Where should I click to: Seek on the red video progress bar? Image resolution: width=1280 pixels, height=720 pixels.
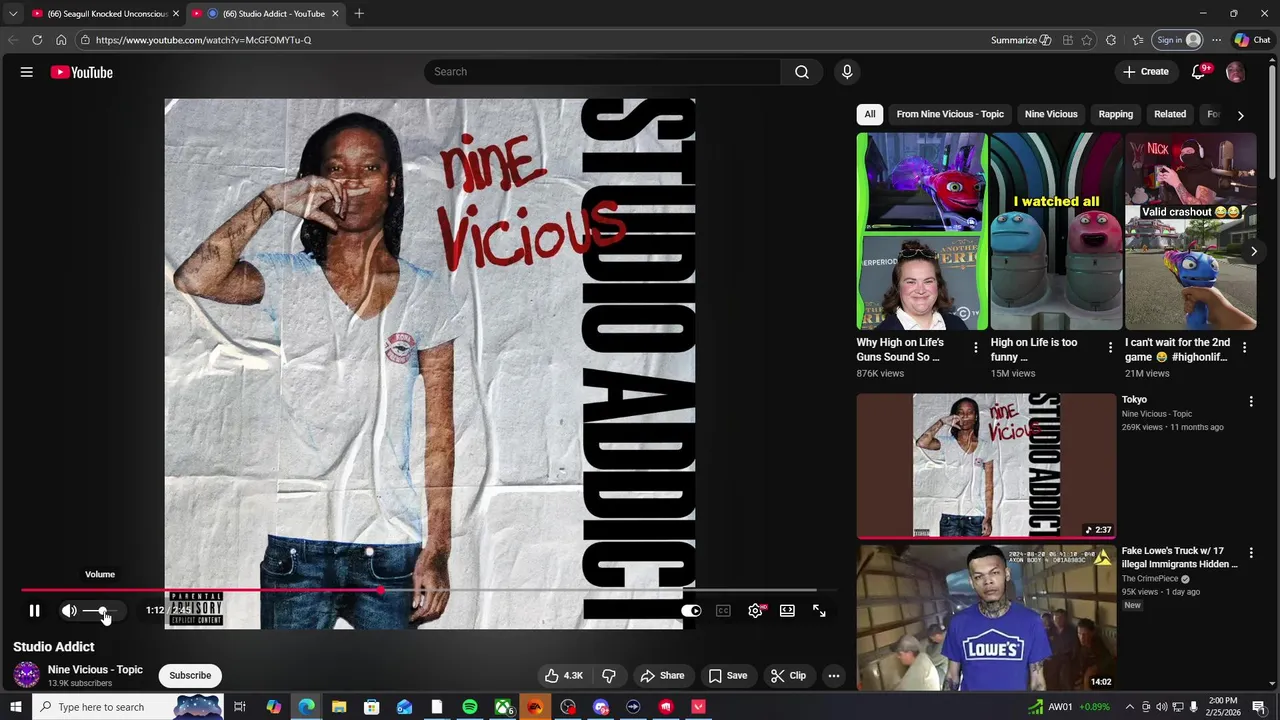coord(419,590)
